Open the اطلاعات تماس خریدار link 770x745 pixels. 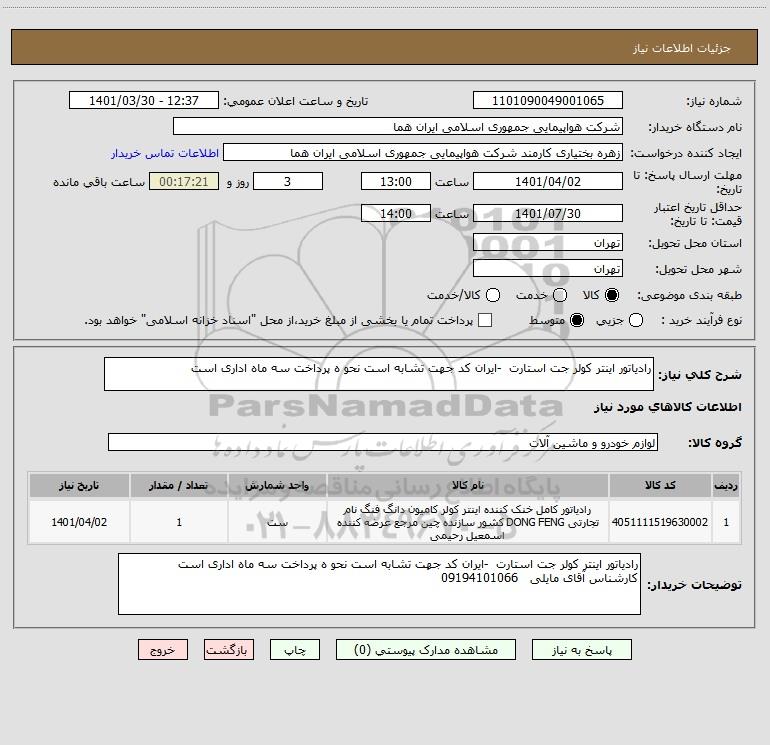165,153
